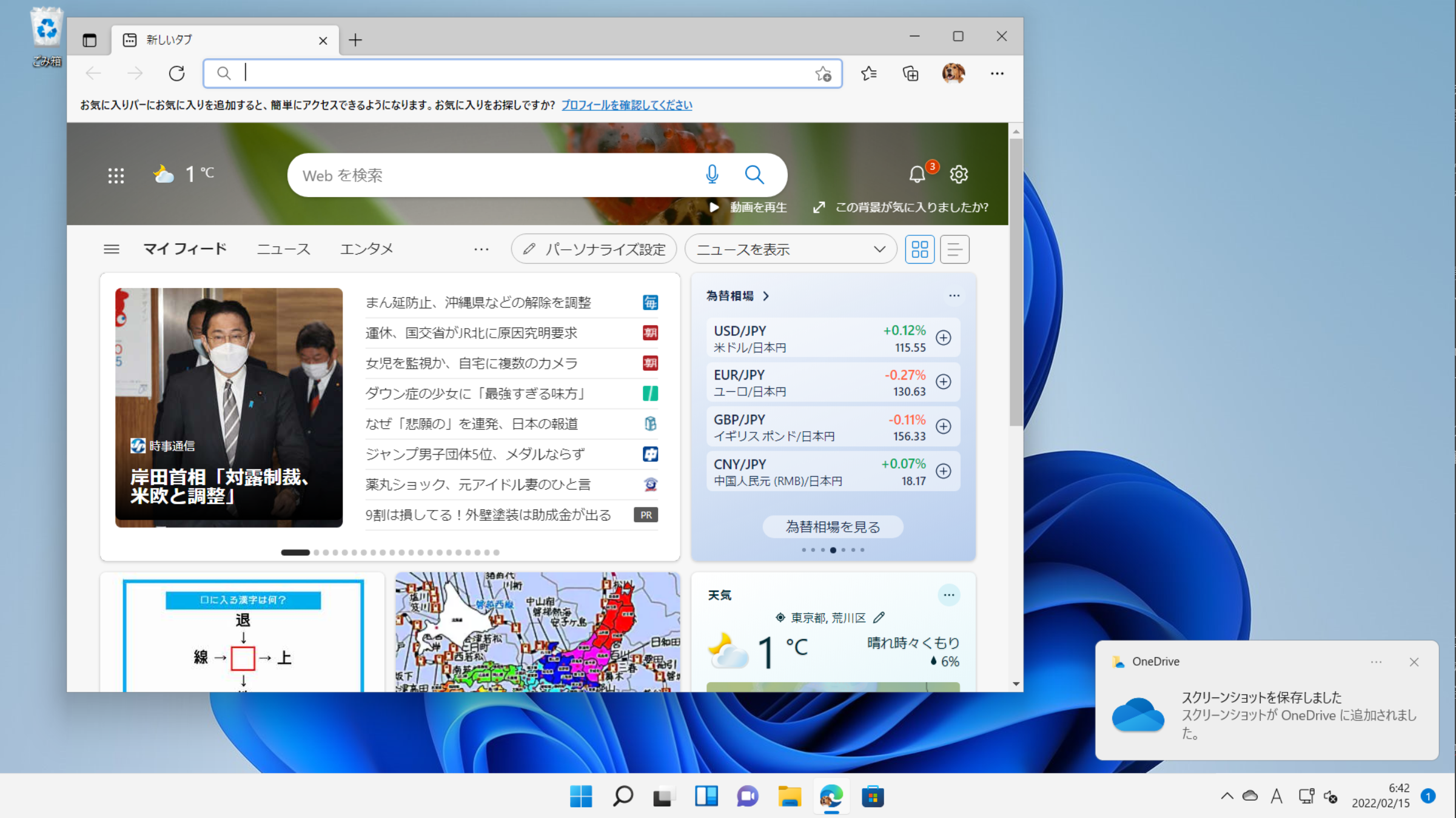This screenshot has width=1456, height=818.
Task: Switch feed to list layout
Action: pos(954,249)
